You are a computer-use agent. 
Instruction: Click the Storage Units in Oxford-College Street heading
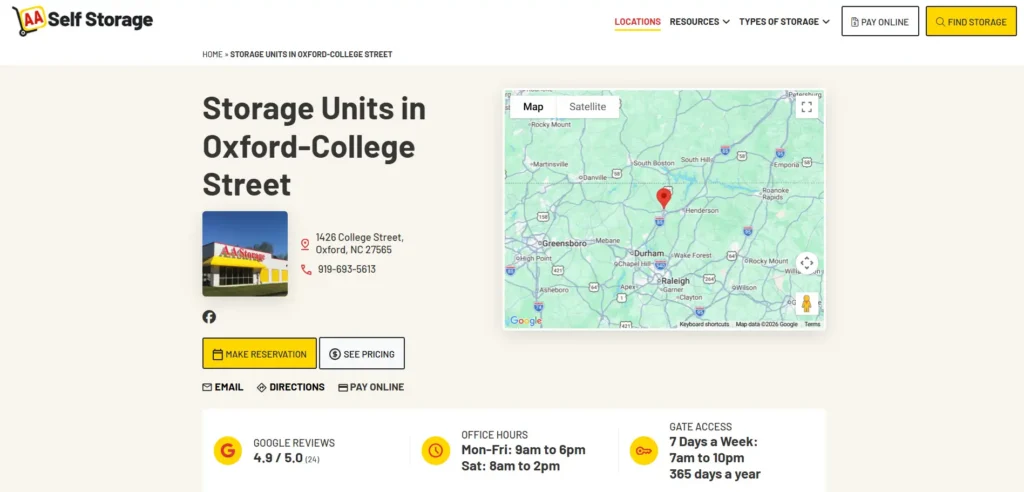314,146
